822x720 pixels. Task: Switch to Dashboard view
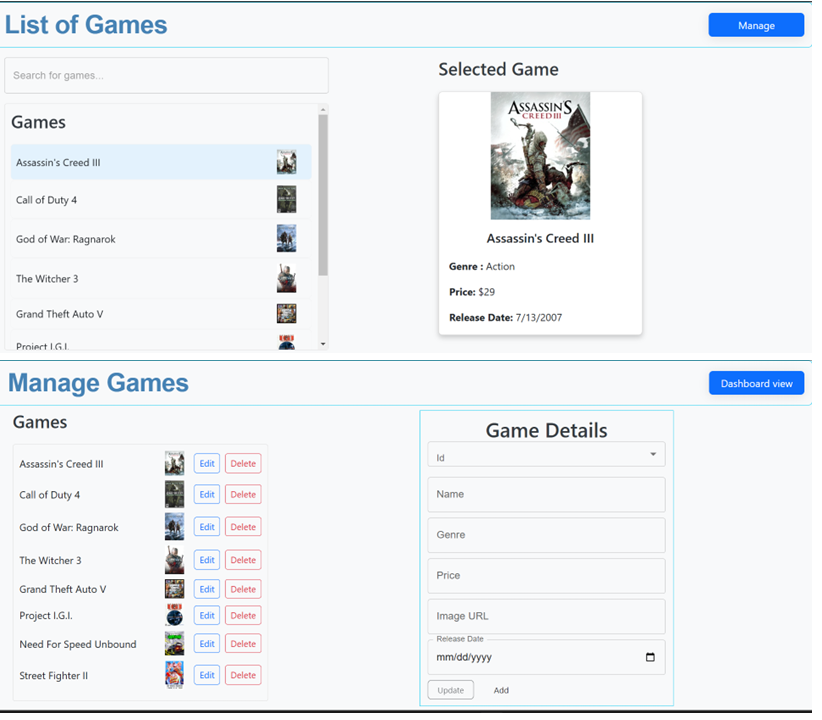[755, 384]
